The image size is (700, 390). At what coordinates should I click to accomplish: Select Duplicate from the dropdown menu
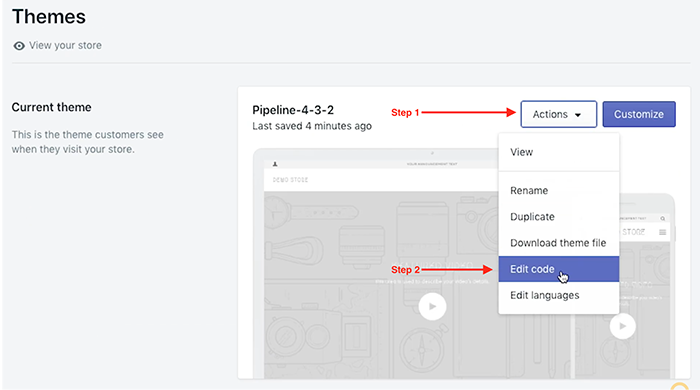[x=558, y=217]
